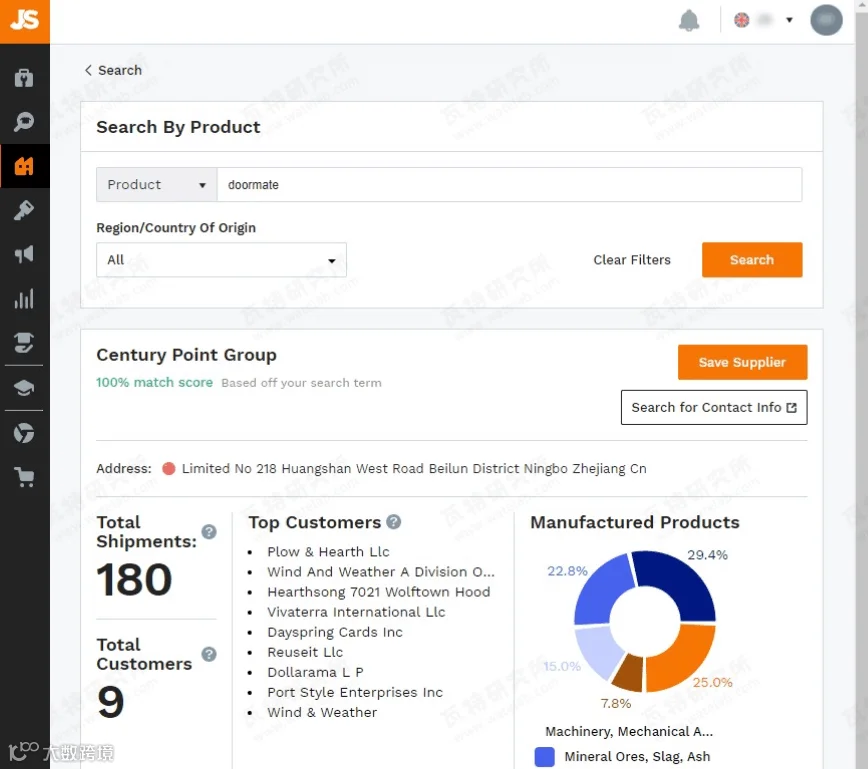Open the bar chart analytics icon
Viewport: 868px width, 769px height.
click(x=24, y=298)
